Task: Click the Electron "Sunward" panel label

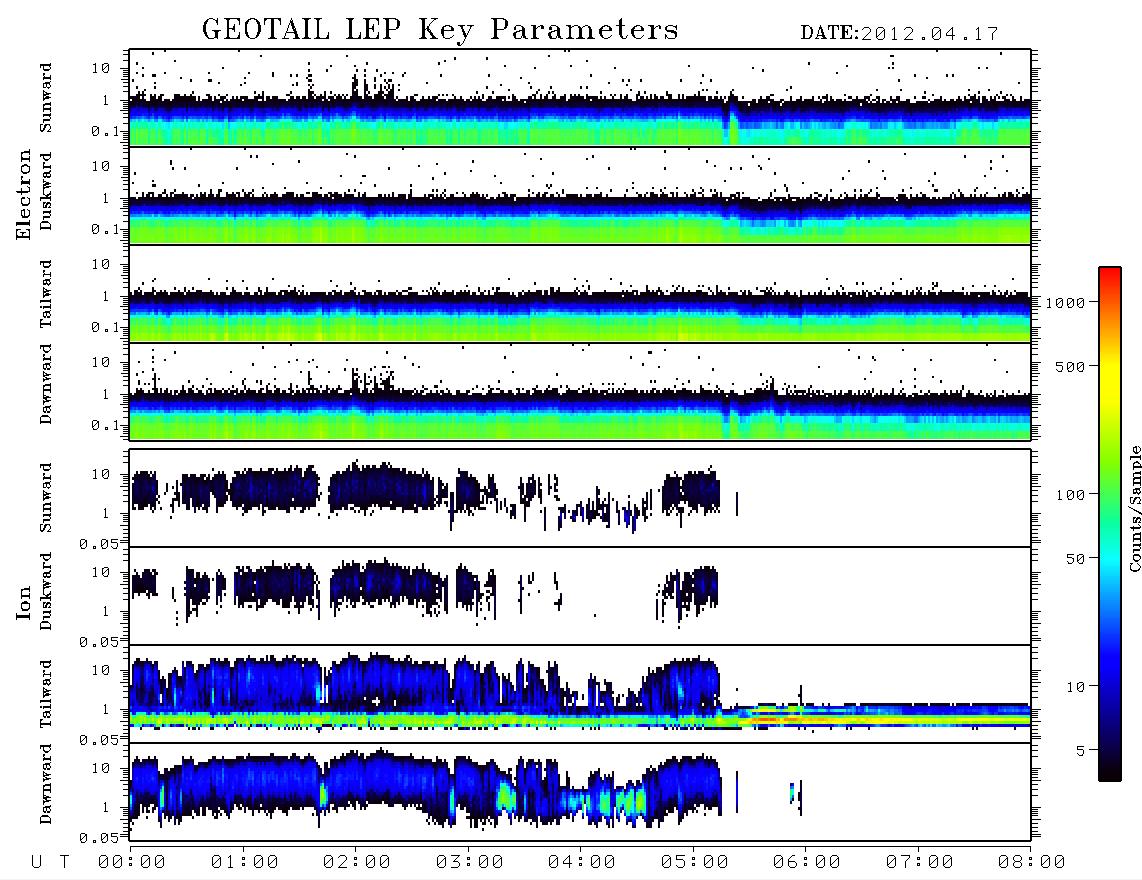Action: point(46,98)
